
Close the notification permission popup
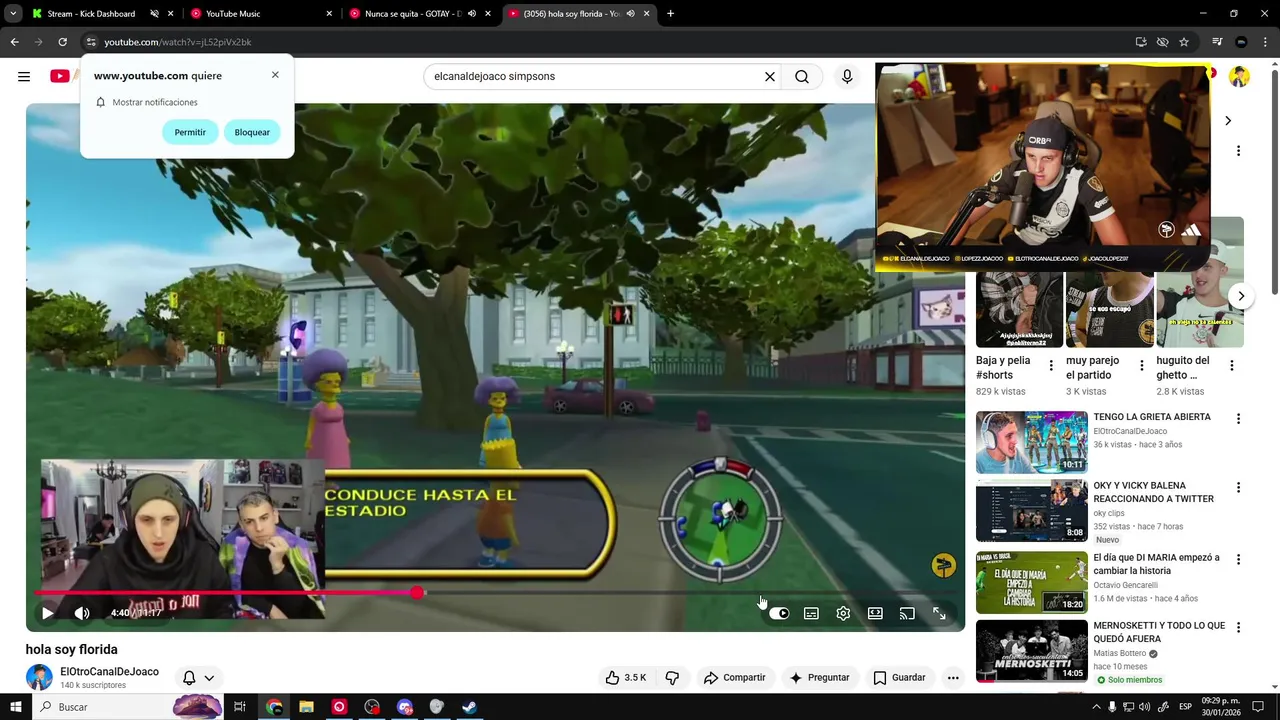275,75
